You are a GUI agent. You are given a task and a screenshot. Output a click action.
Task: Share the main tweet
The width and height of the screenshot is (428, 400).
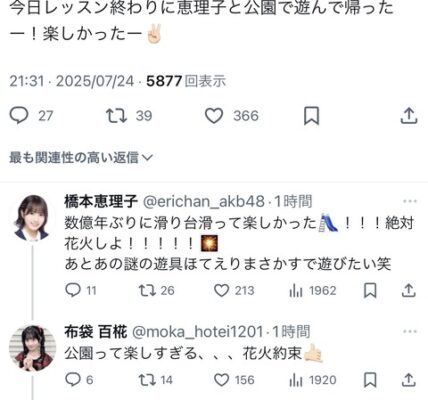point(409,116)
